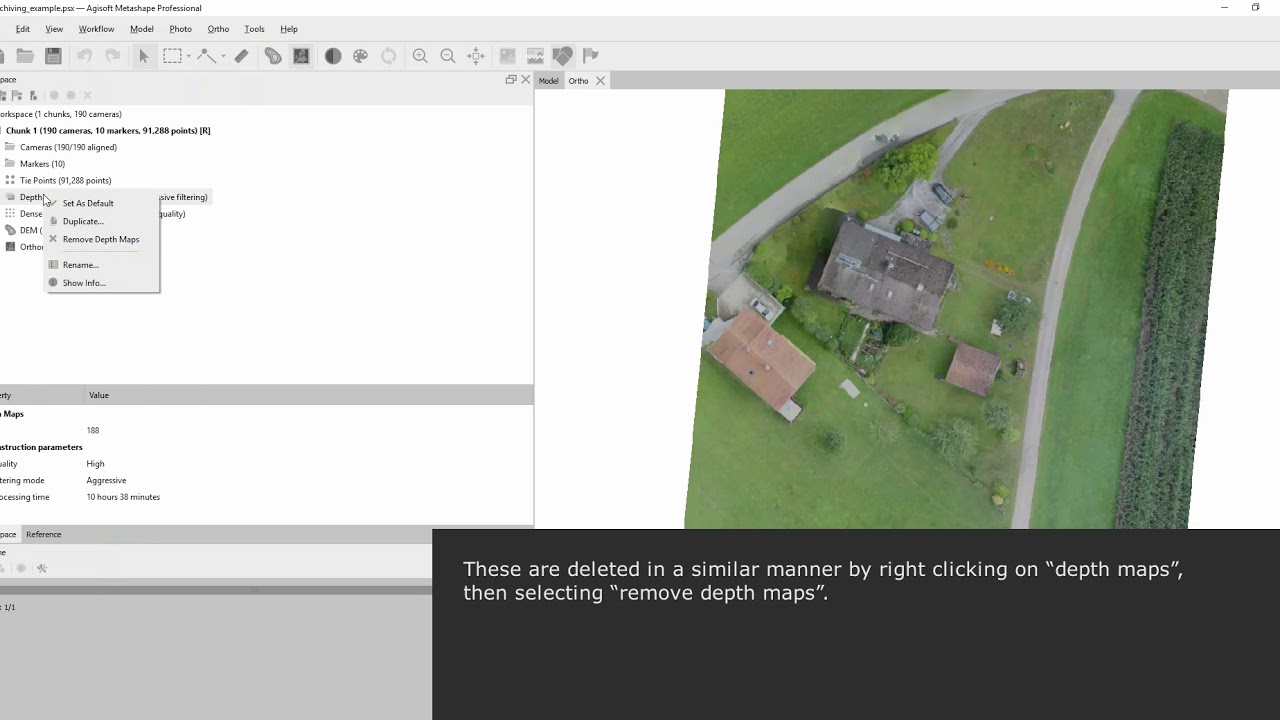Close the Ortho tab
1280x720 pixels.
600,81
